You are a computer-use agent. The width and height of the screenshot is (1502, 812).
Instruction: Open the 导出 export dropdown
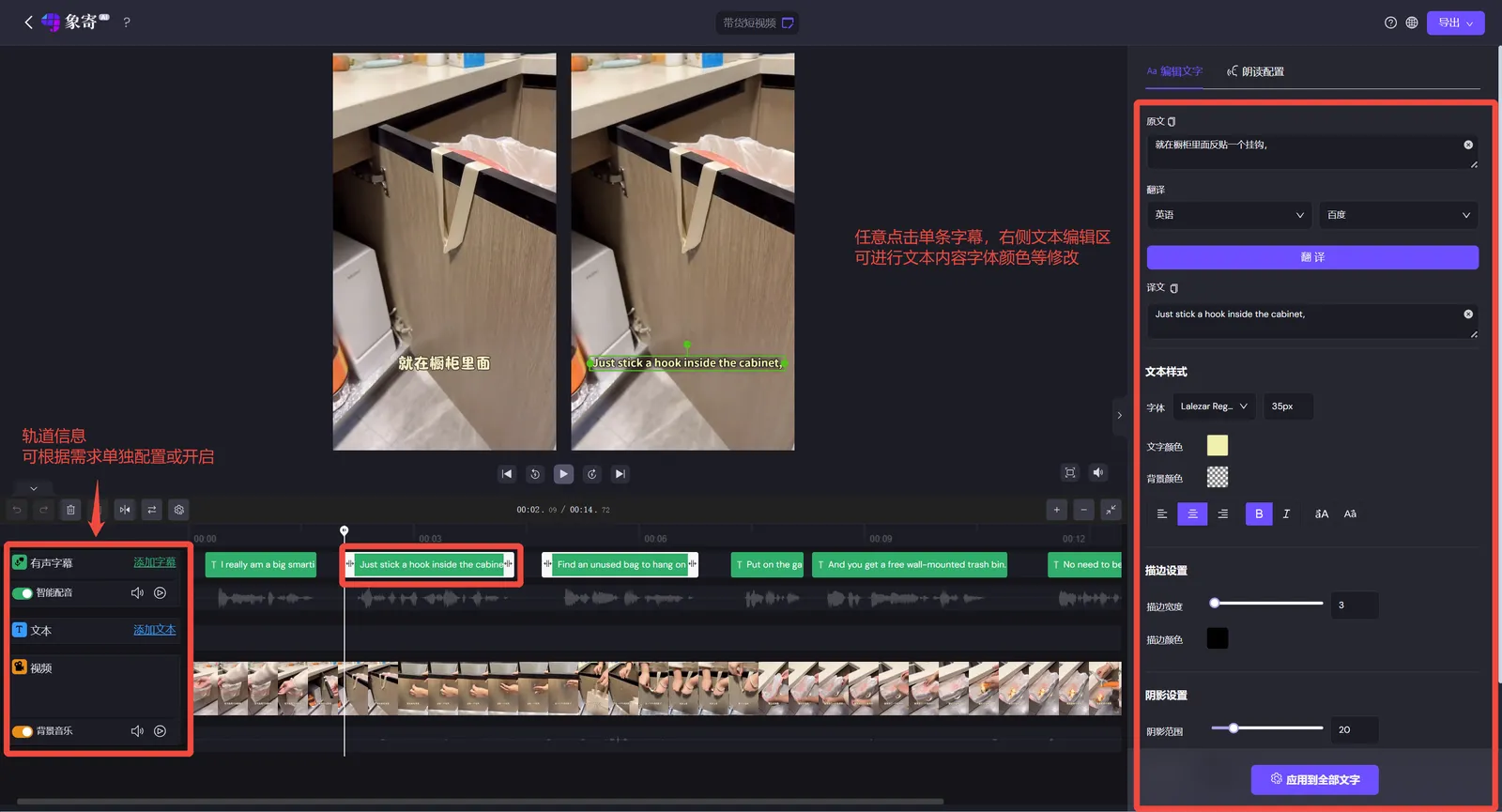(1455, 23)
